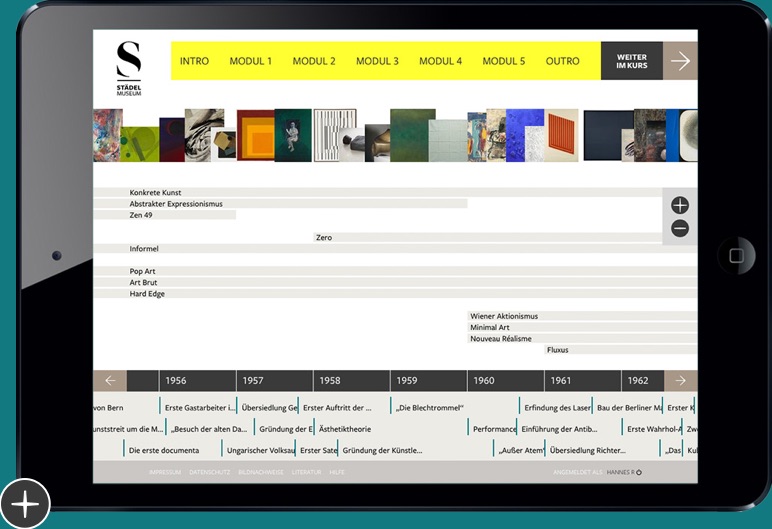772x529 pixels.
Task: Advance timeline with right arrow after 1962
Action: click(680, 381)
